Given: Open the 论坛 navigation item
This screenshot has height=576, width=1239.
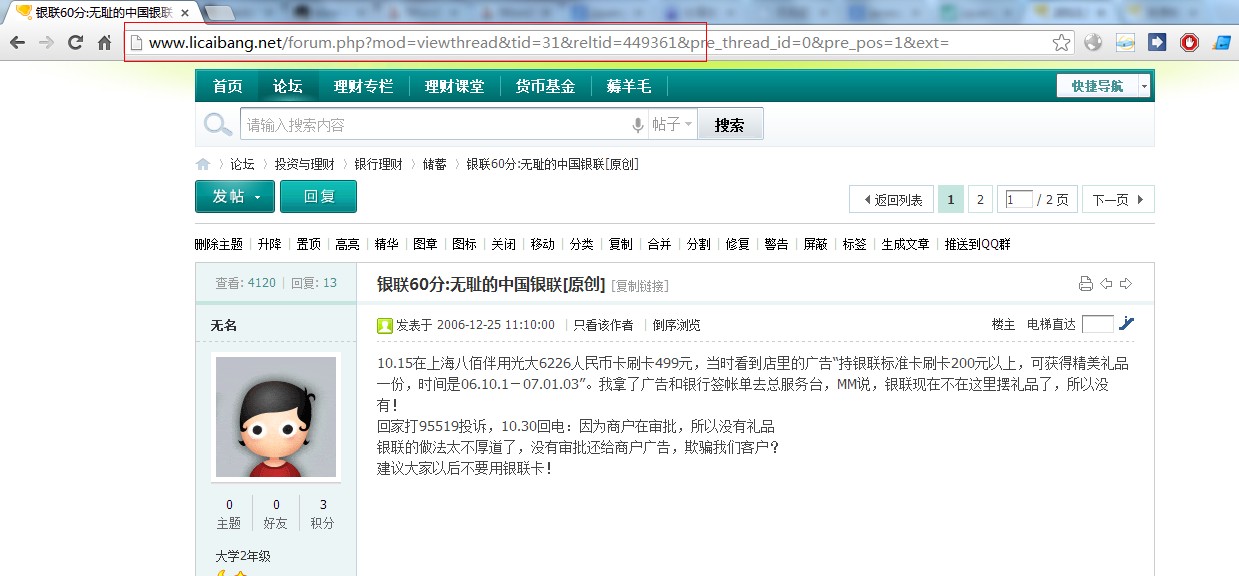Looking at the screenshot, I should 288,86.
